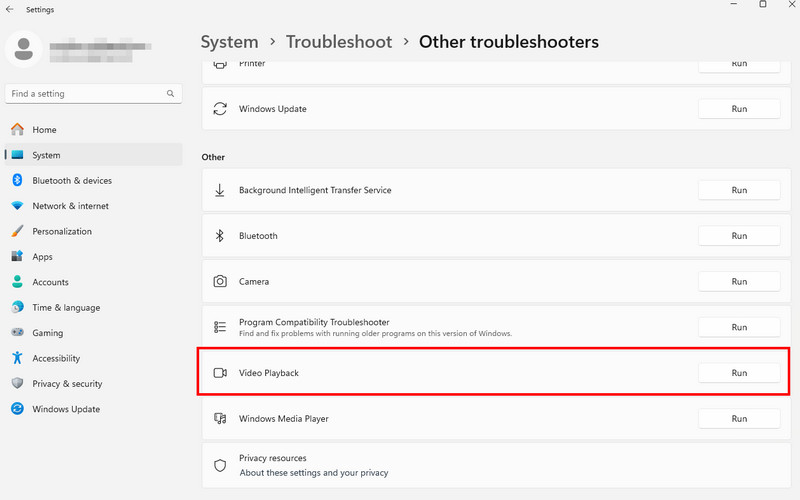The width and height of the screenshot is (800, 500).
Task: Click the Find a setting search box
Action: pos(85,94)
